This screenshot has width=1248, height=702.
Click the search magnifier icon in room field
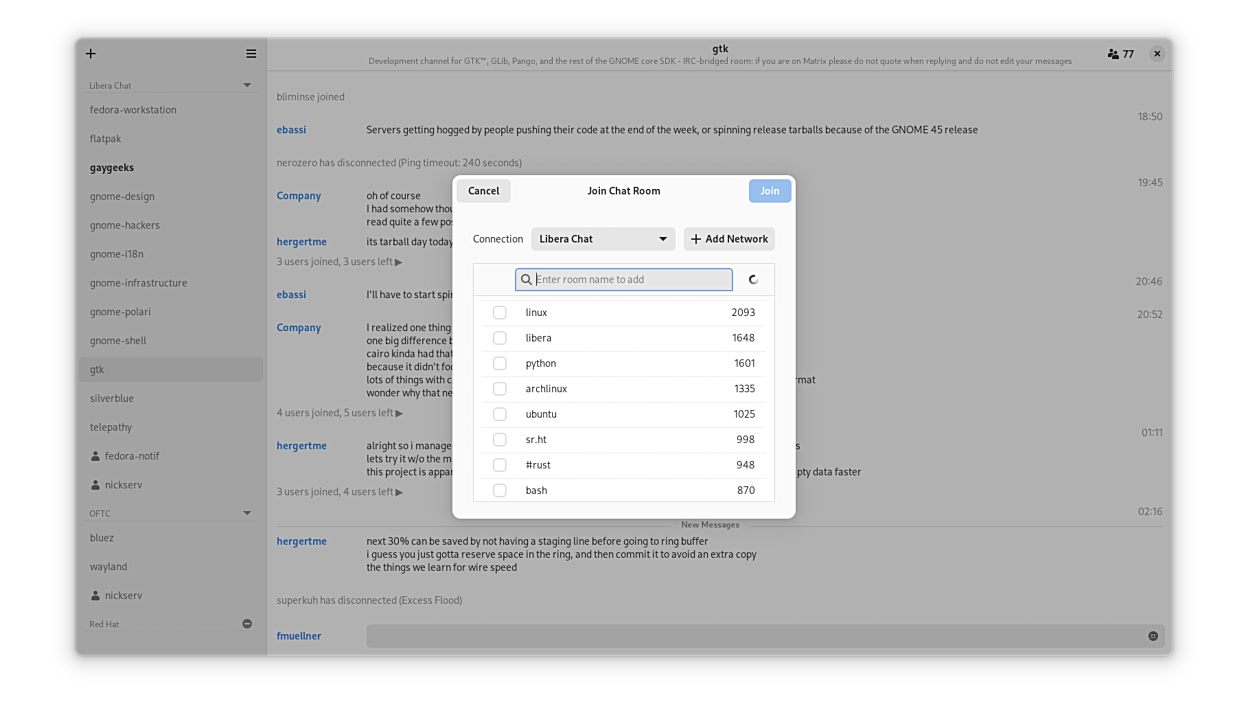click(x=526, y=280)
